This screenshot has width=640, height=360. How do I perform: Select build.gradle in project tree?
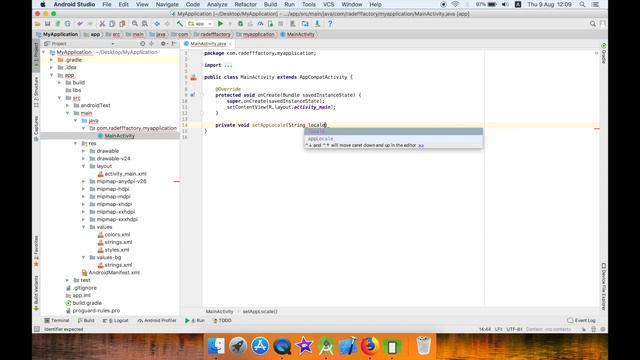coord(87,303)
